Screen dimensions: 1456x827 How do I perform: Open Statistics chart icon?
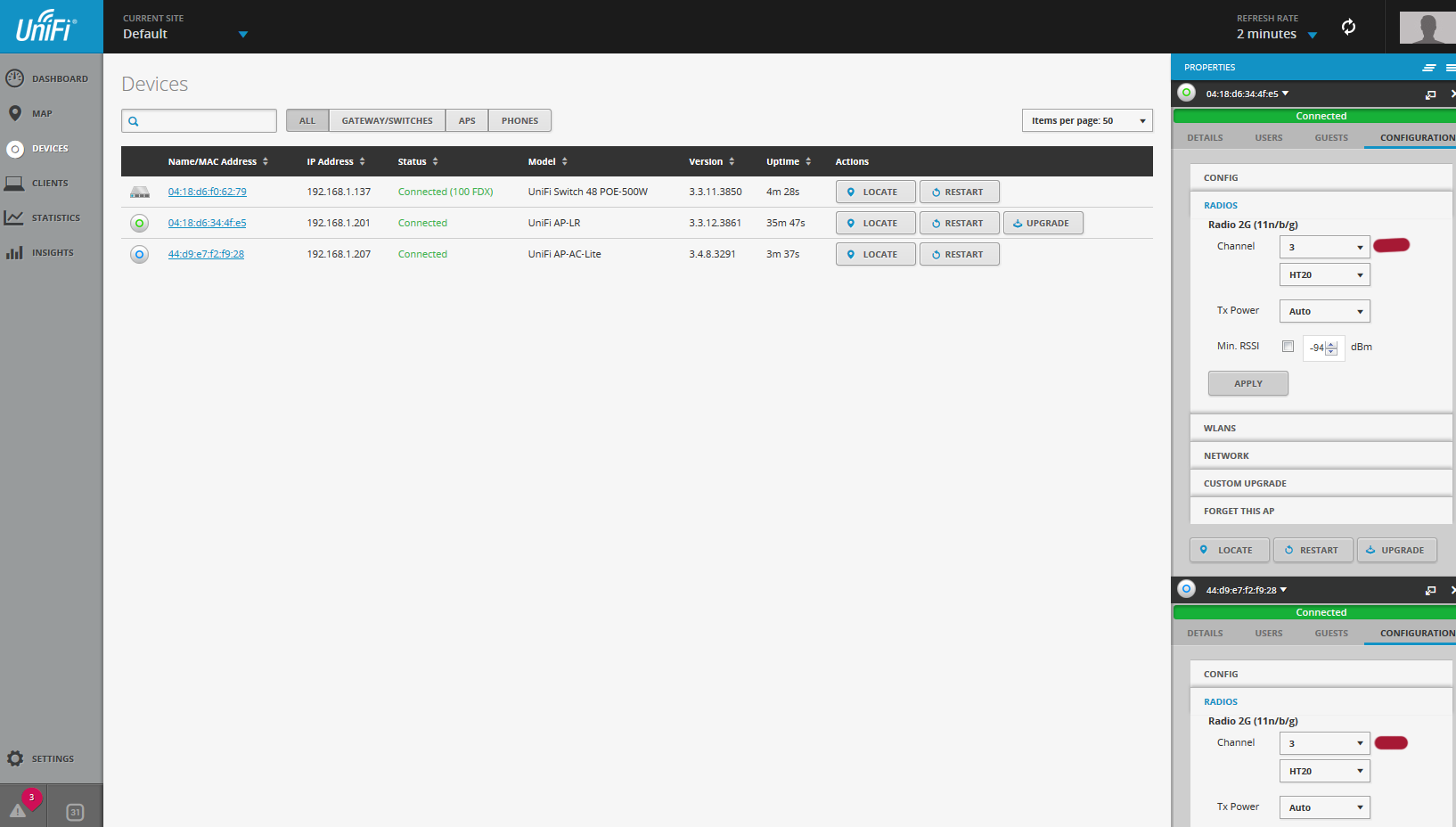[14, 217]
